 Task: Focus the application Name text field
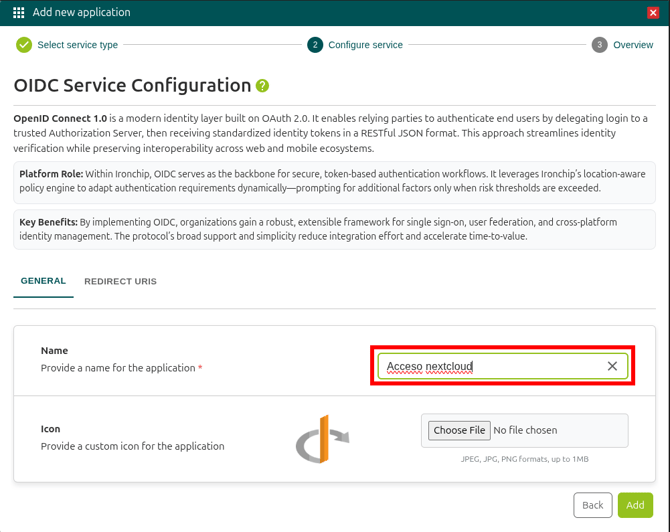pyautogui.click(x=490, y=366)
